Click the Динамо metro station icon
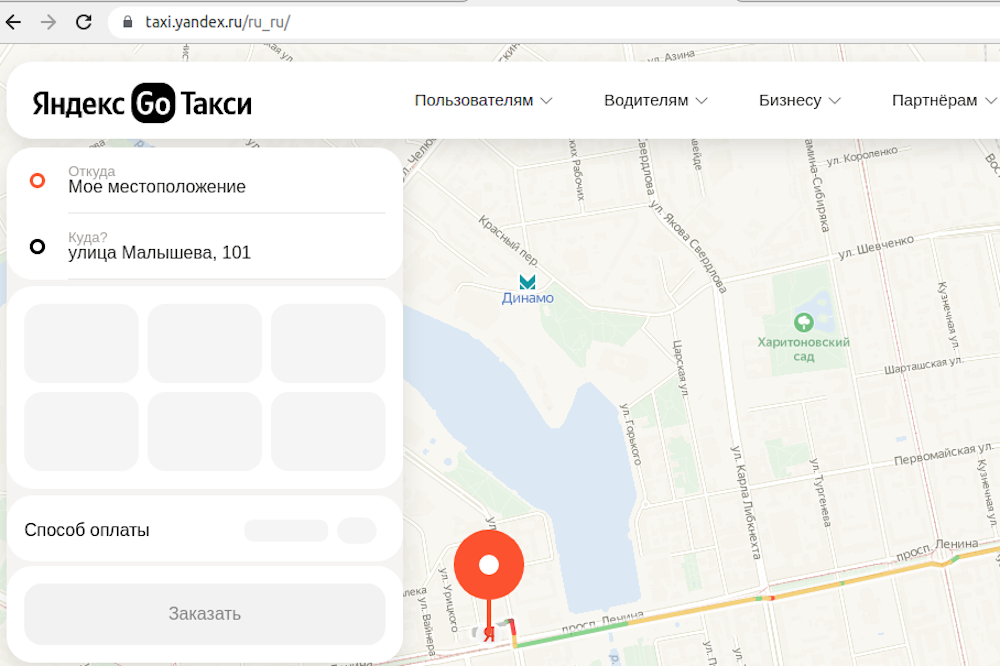This screenshot has height=666, width=1000. pyautogui.click(x=527, y=282)
